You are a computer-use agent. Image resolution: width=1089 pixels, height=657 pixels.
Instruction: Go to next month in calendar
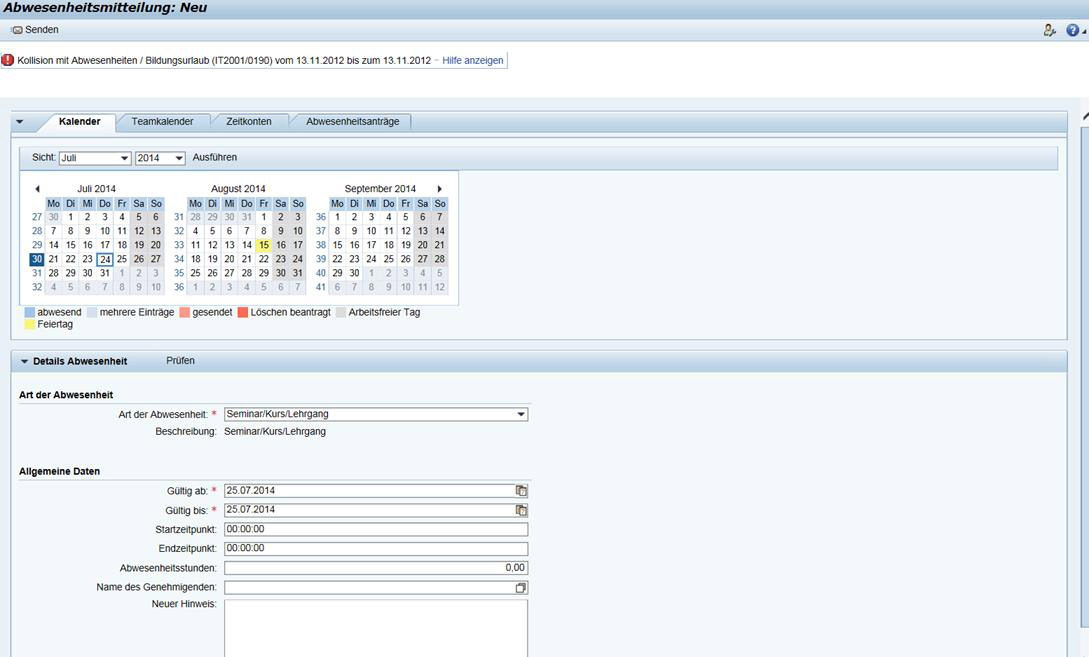[x=439, y=189]
